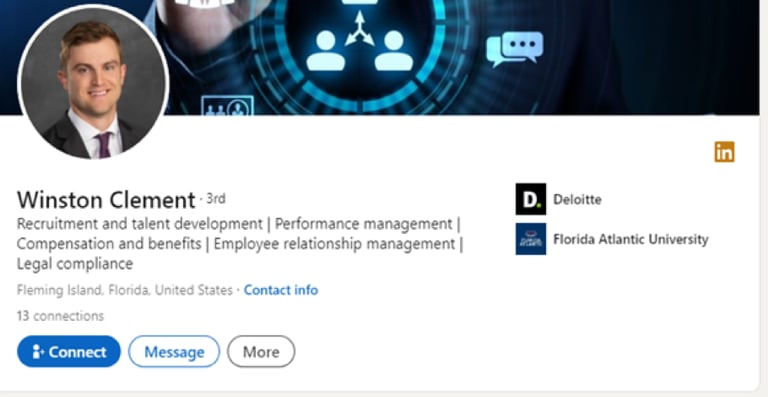Click the add-person icon inside Connect
768x397 pixels.
pos(38,351)
